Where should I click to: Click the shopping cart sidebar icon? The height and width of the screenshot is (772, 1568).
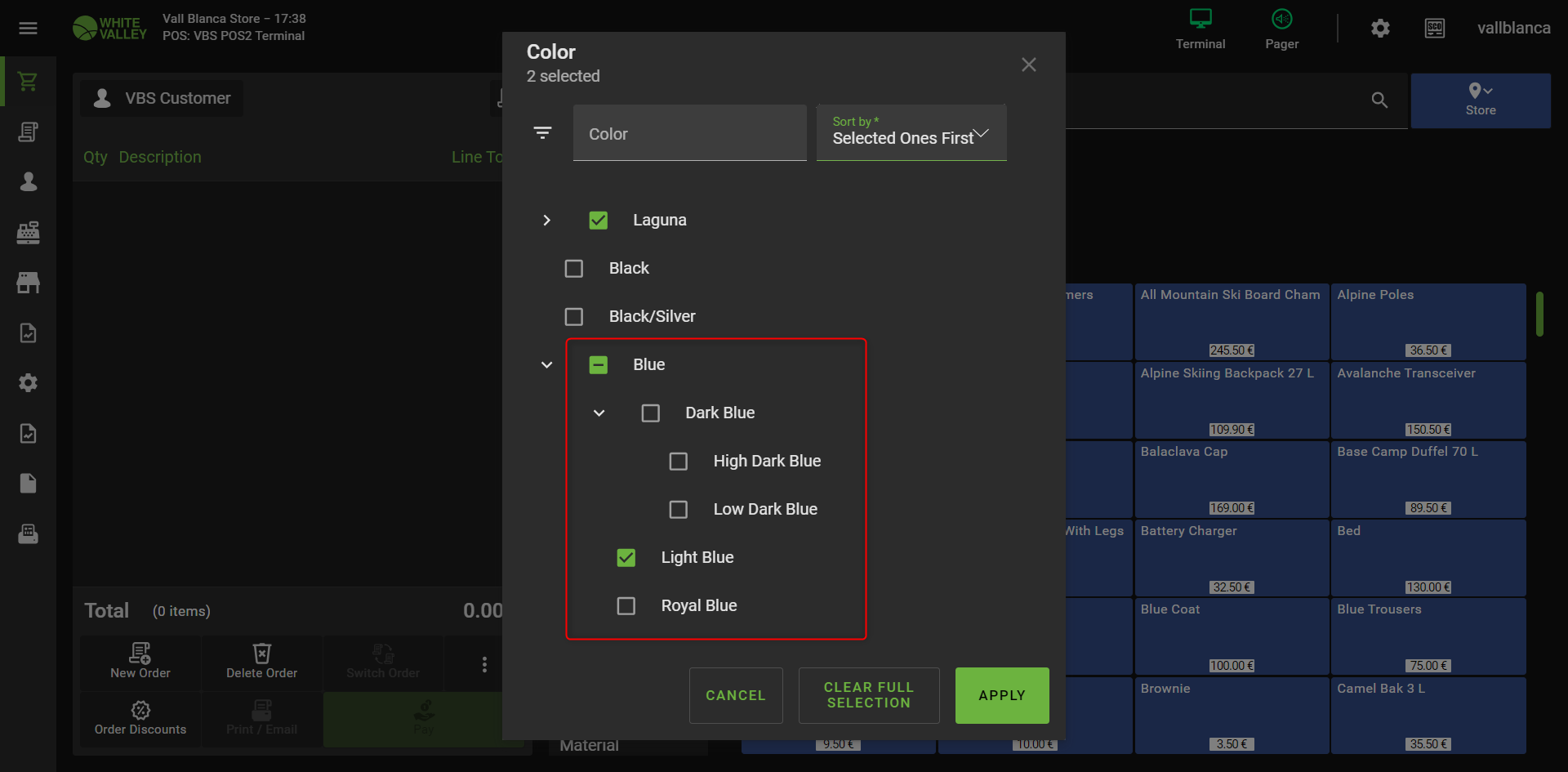[28, 82]
